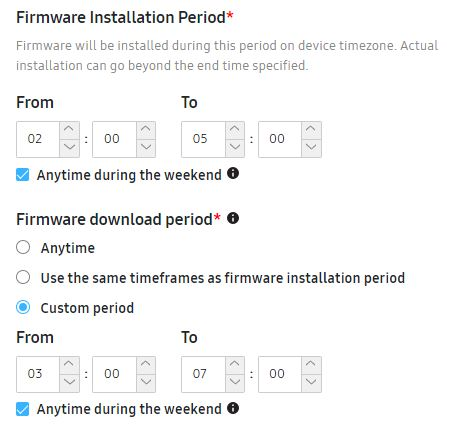Select the Custom period radio button

pyautogui.click(x=23, y=307)
